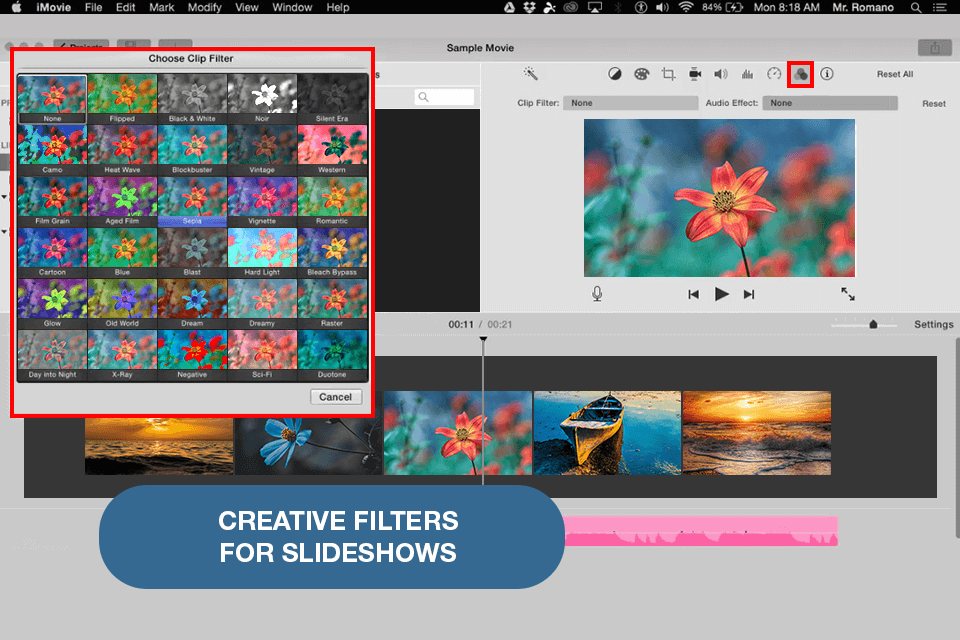This screenshot has width=960, height=640.
Task: Click the Mr. Romano user menu
Action: (863, 7)
